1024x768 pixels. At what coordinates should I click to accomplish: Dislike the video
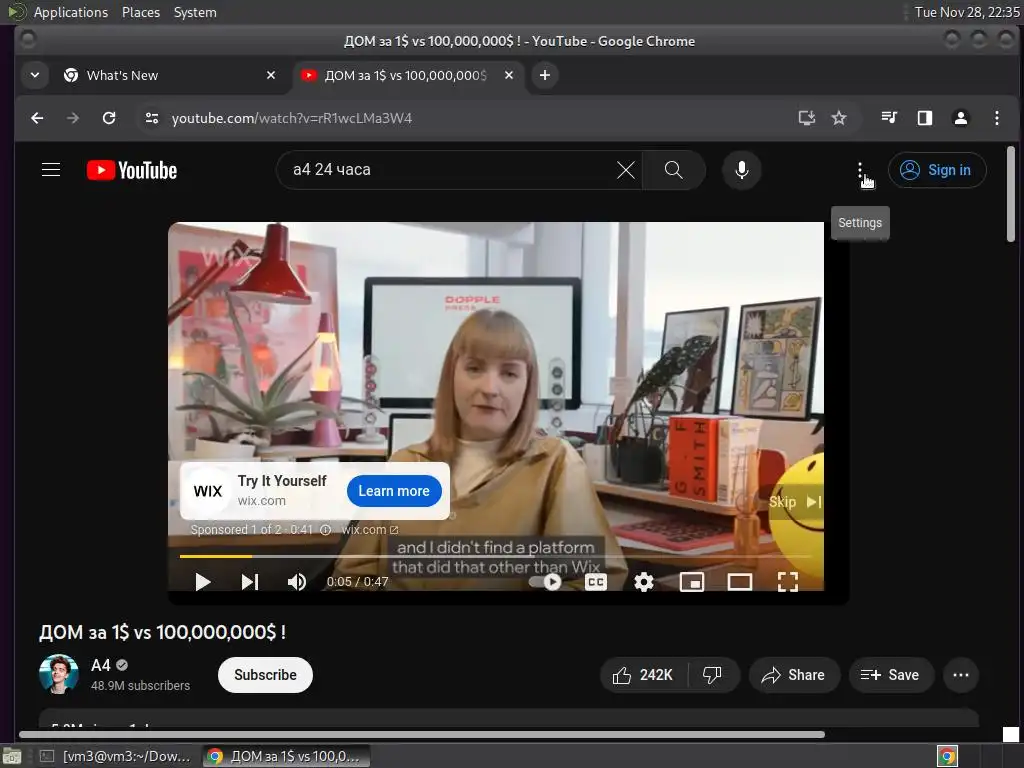[x=712, y=675]
